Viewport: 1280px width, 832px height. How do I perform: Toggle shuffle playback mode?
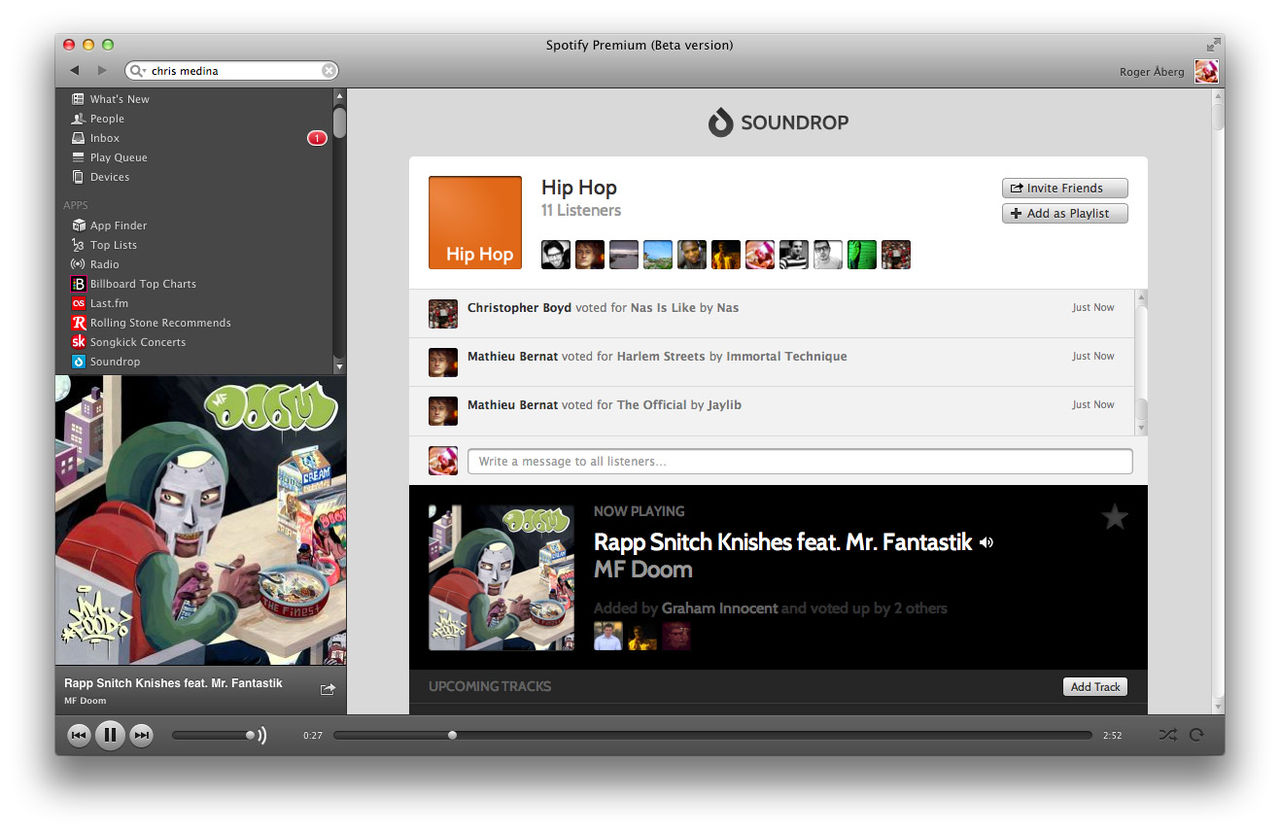(x=1167, y=735)
